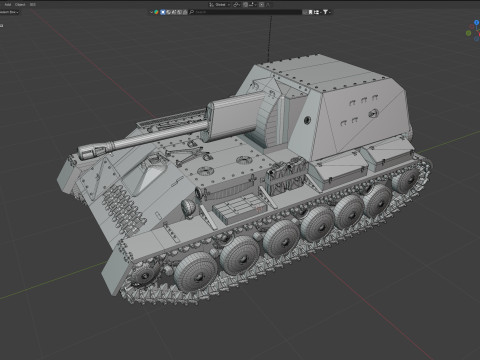The width and height of the screenshot is (480, 360).
Task: Open the Object menu in the viewport header
Action: coord(20,5)
